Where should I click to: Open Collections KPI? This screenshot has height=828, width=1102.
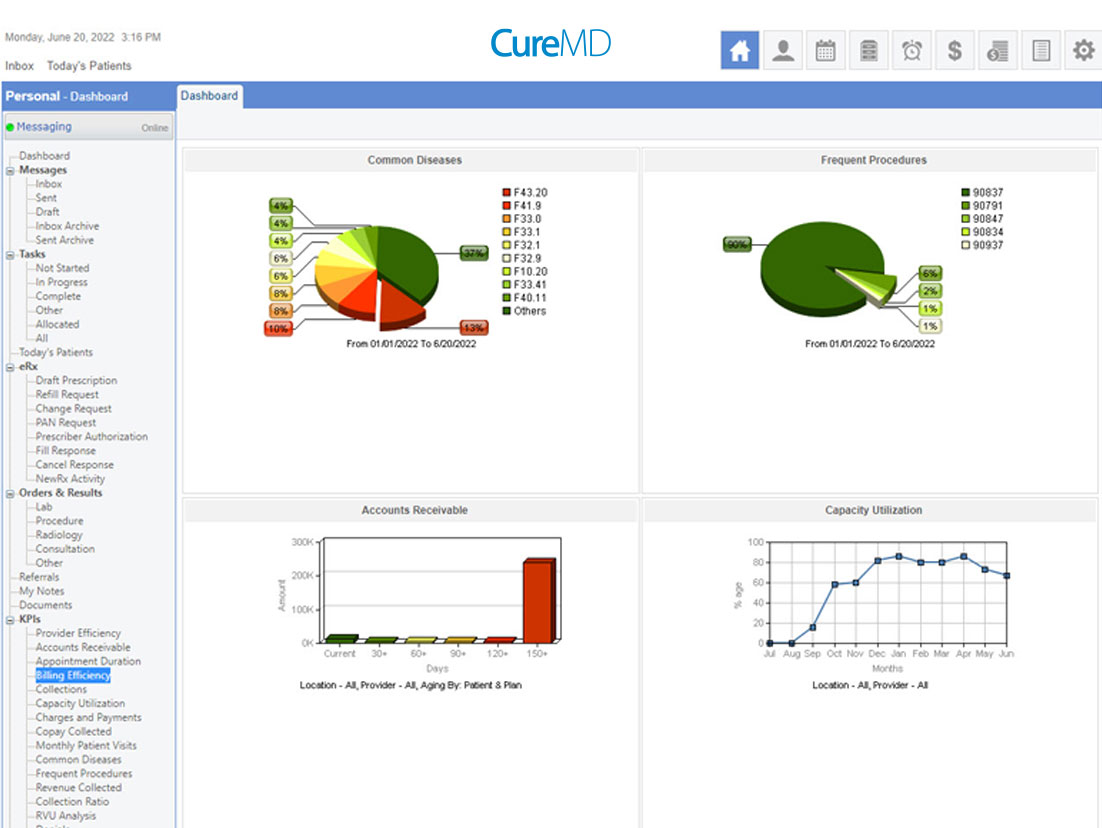tap(61, 690)
